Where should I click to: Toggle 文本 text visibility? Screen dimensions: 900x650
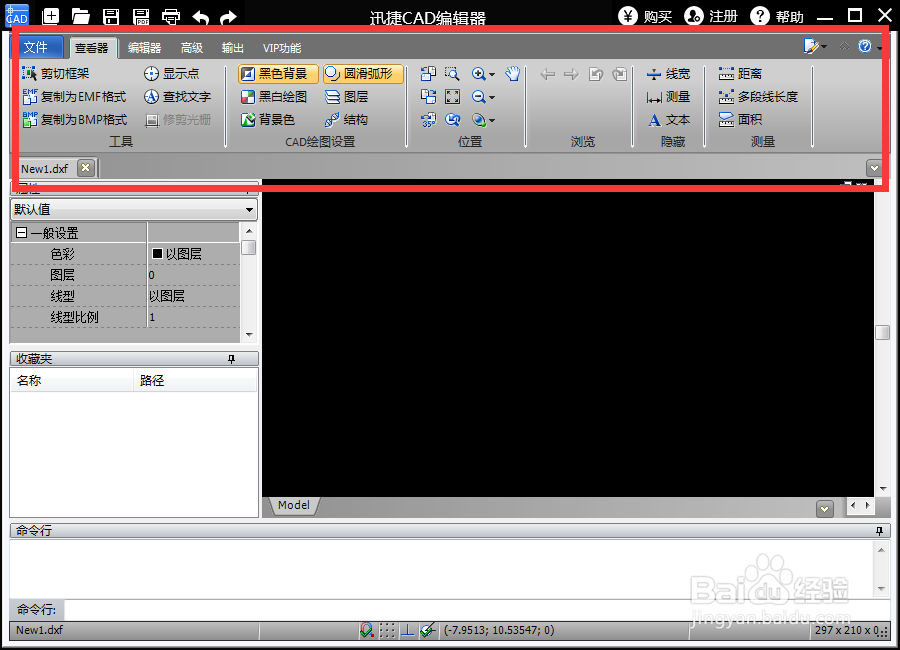click(x=668, y=119)
